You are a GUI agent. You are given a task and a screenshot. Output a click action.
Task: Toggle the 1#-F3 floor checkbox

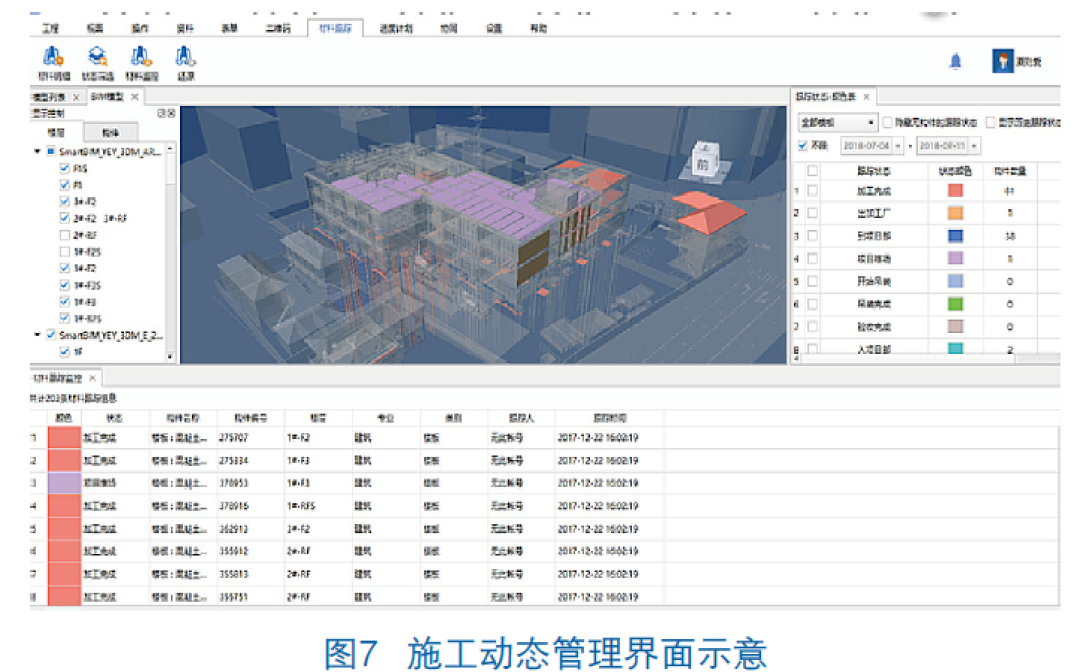(x=64, y=302)
